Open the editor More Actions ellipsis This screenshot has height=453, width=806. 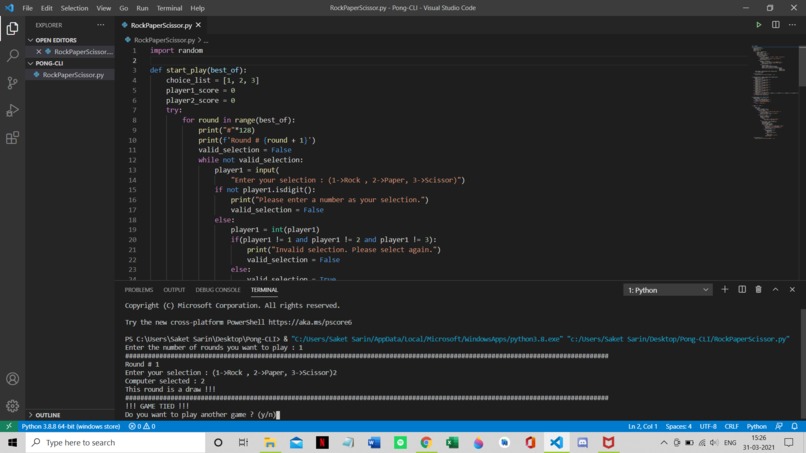click(x=792, y=25)
